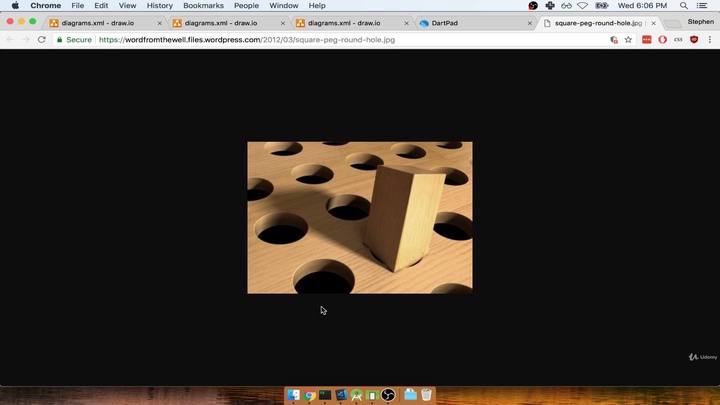Viewport: 720px width, 405px height.
Task: Open the Trash in the dock
Action: click(427, 395)
